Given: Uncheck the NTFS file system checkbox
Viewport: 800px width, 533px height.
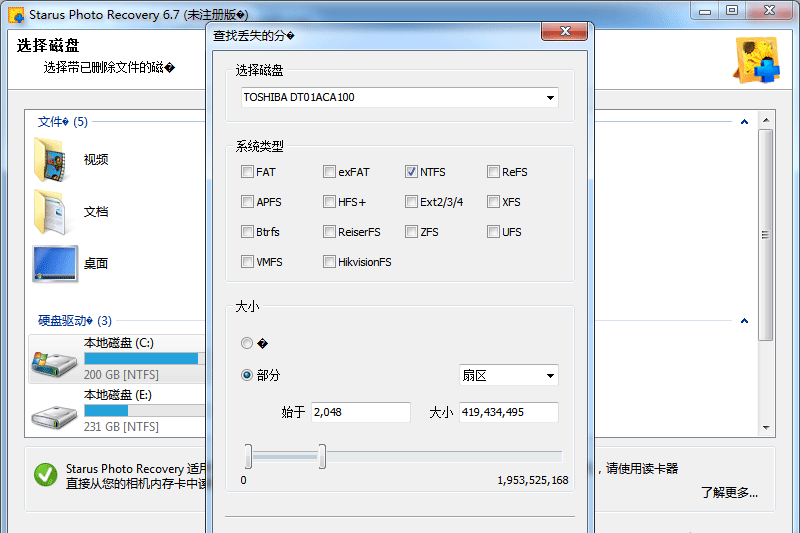Looking at the screenshot, I should click(411, 172).
